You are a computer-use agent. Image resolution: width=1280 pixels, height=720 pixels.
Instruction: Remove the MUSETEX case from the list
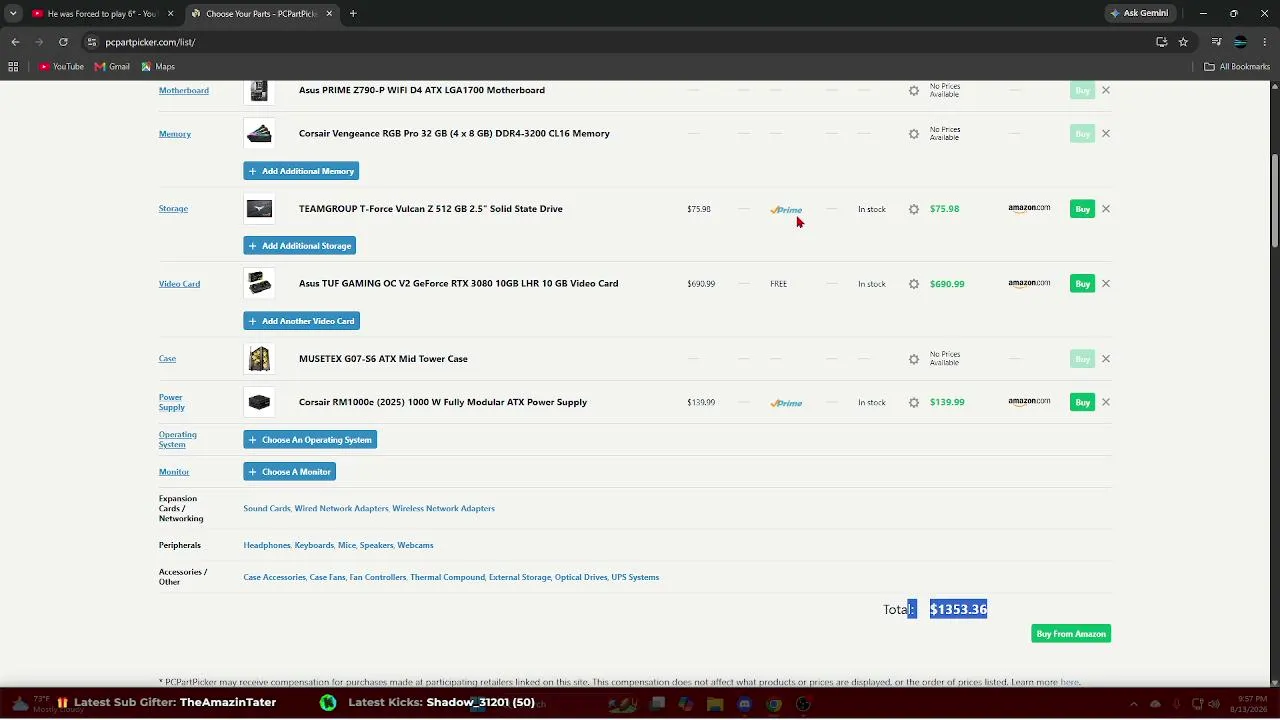point(1106,359)
